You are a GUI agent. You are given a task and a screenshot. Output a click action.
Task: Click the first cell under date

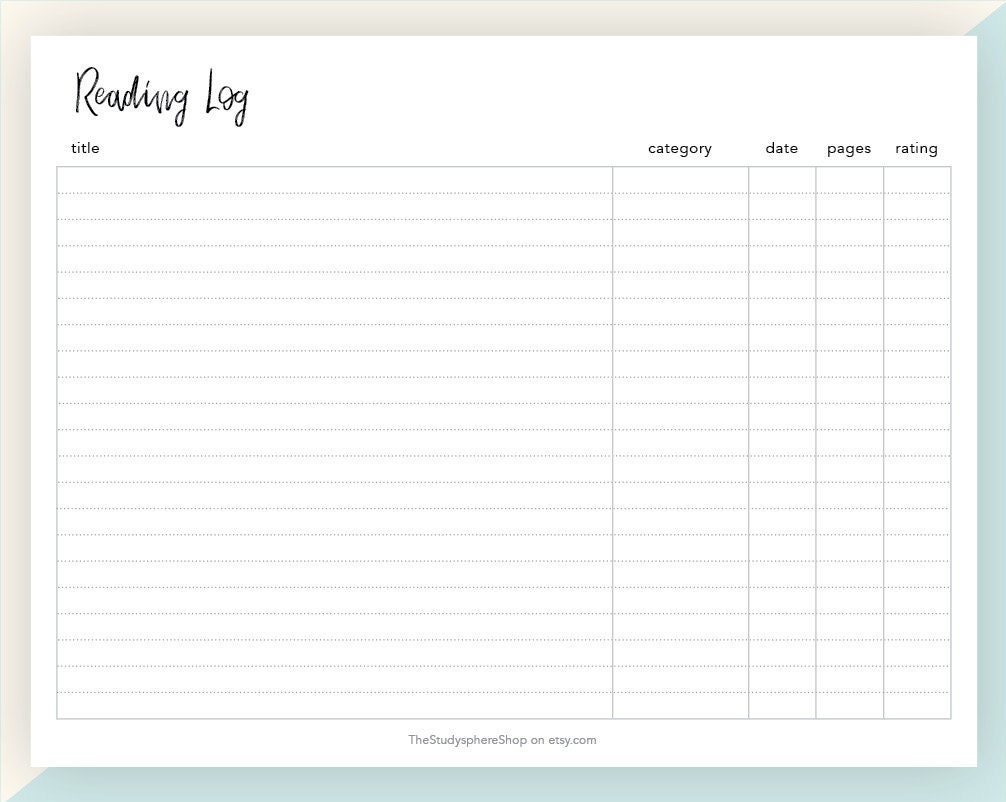click(x=781, y=180)
